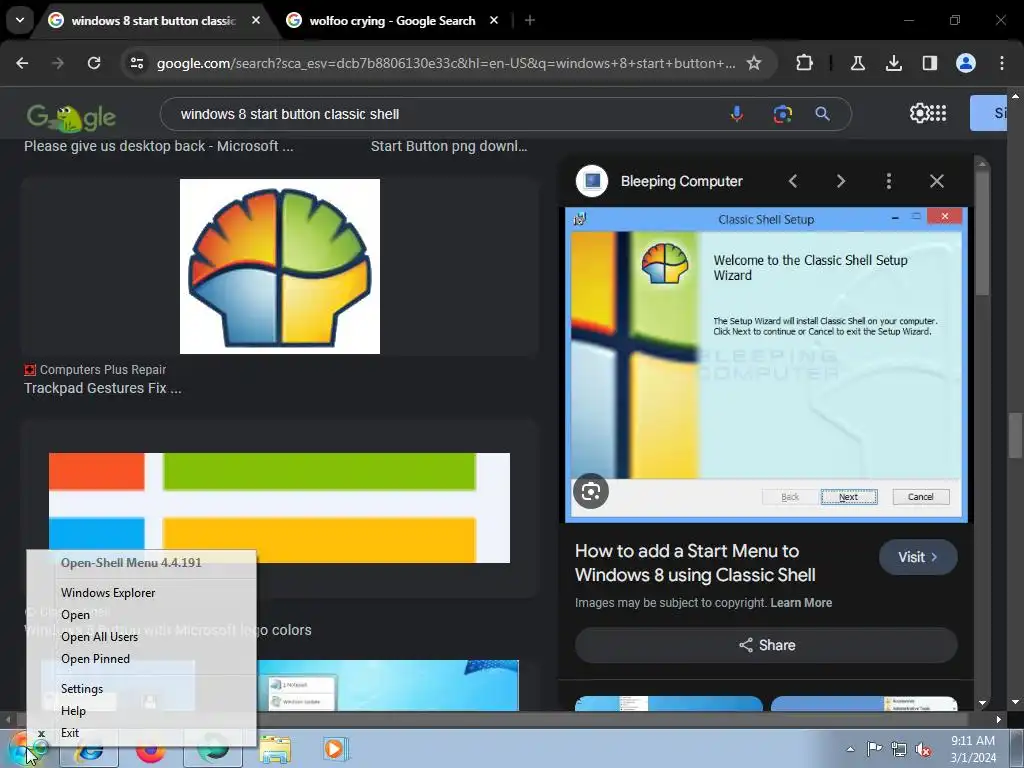Open Microsoft logo colors image result
The height and width of the screenshot is (768, 1024).
tap(280, 507)
